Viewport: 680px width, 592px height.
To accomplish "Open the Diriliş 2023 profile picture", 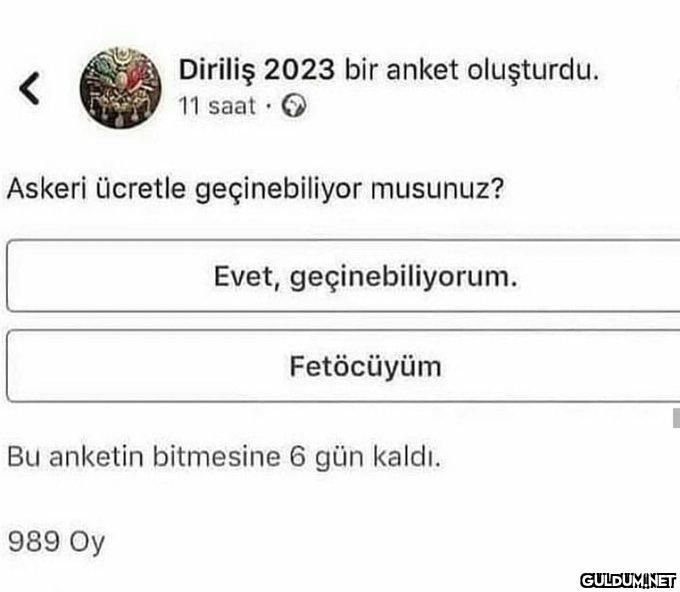I will tap(121, 88).
